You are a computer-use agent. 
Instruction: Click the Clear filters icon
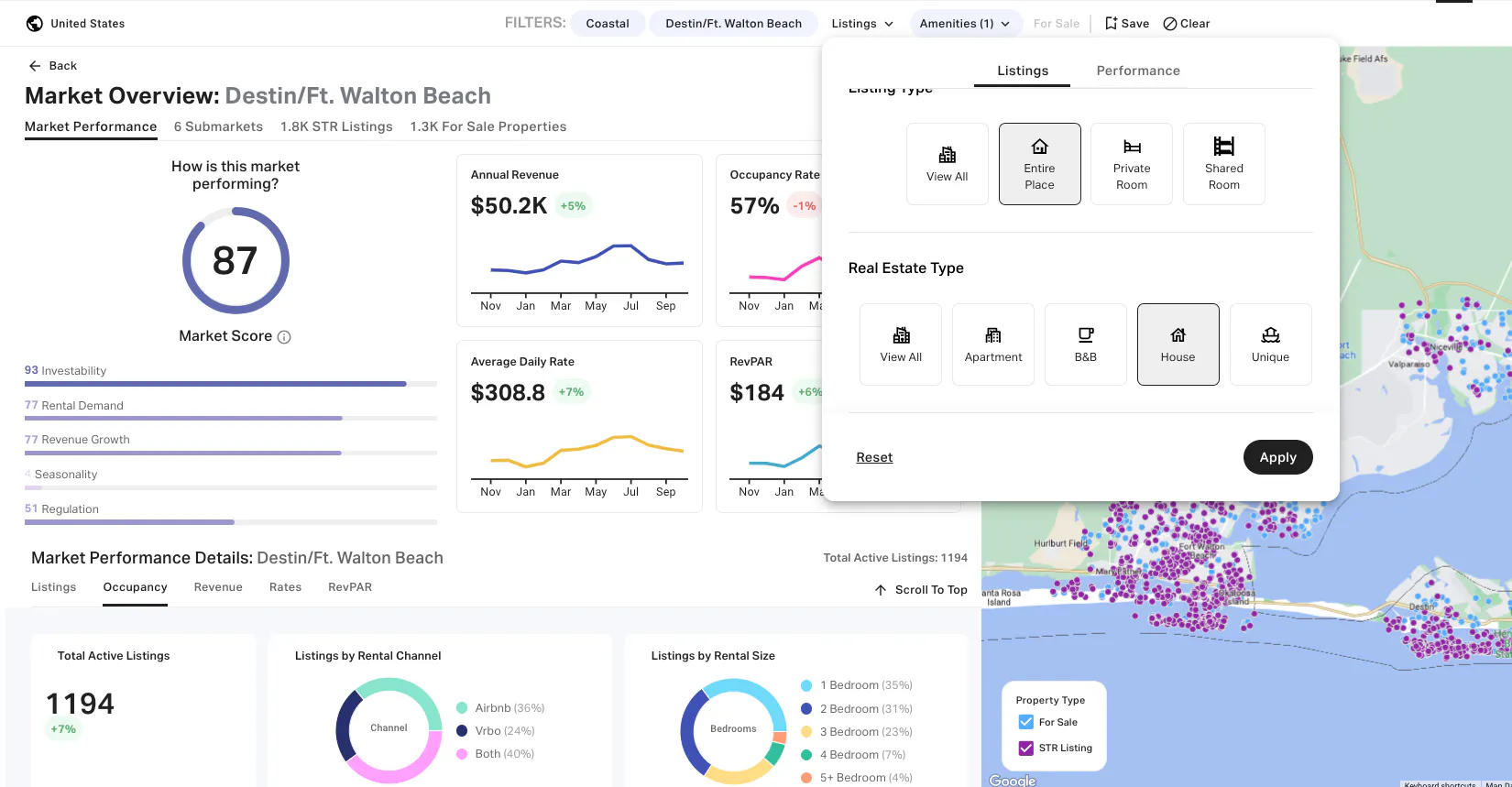tap(1170, 24)
